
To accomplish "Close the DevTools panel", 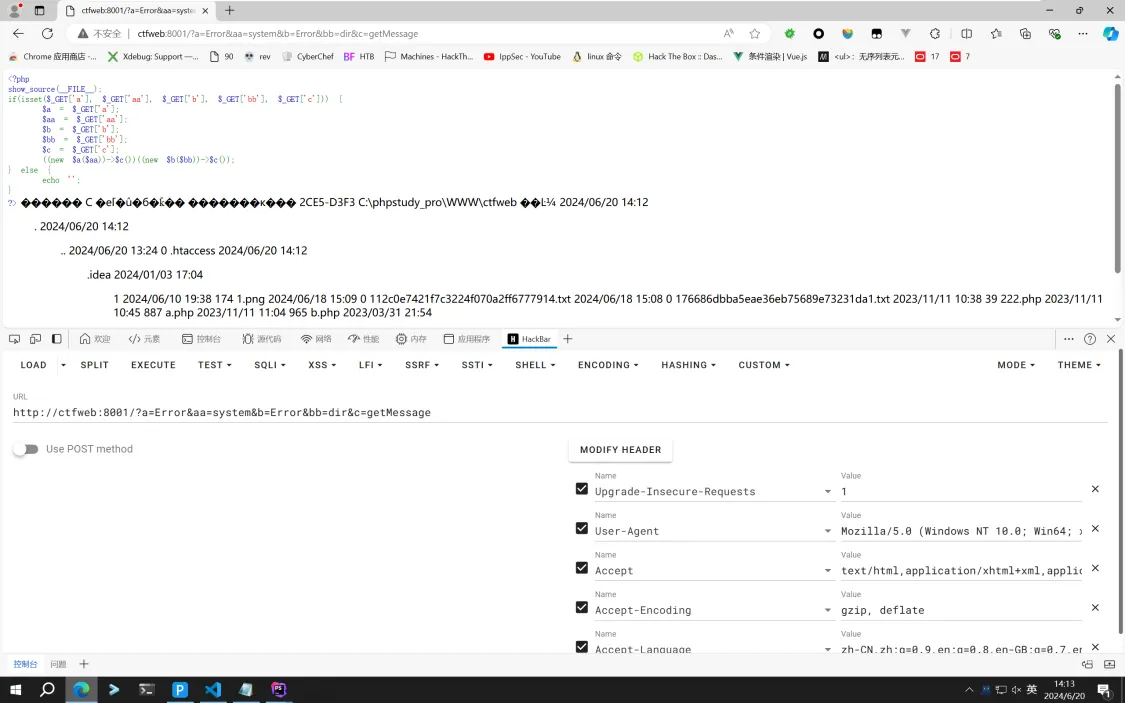I will coord(1111,339).
